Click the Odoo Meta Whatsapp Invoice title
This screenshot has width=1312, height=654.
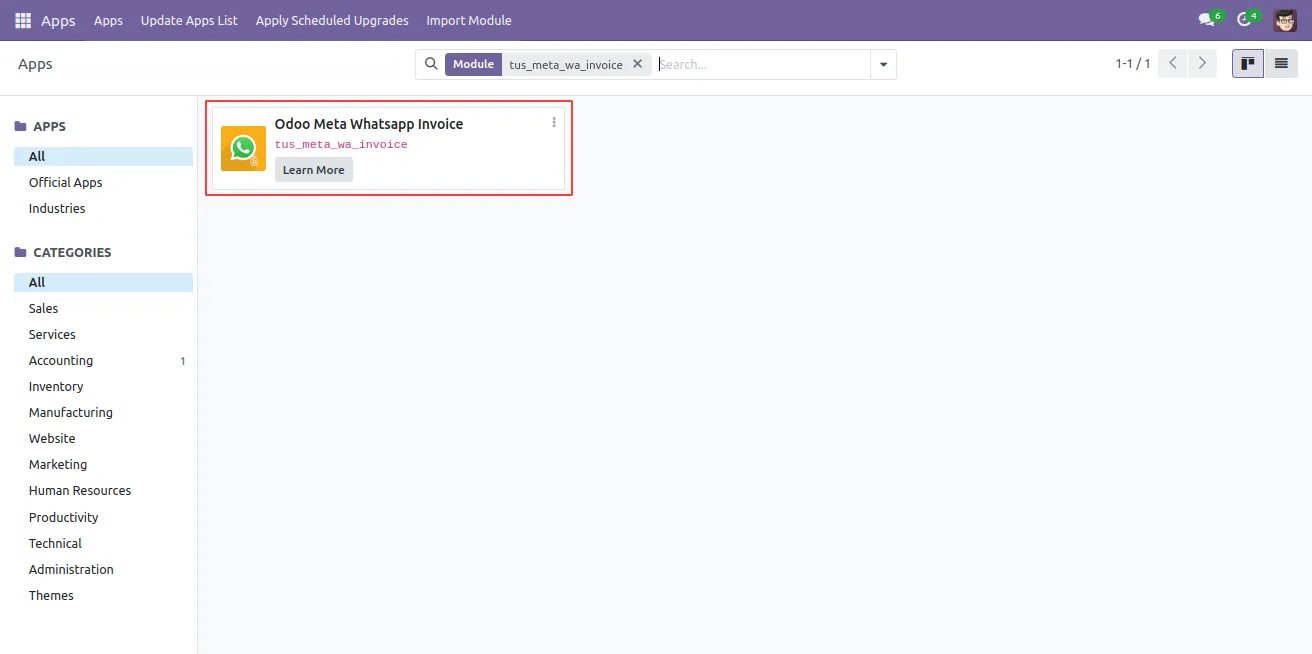(369, 124)
